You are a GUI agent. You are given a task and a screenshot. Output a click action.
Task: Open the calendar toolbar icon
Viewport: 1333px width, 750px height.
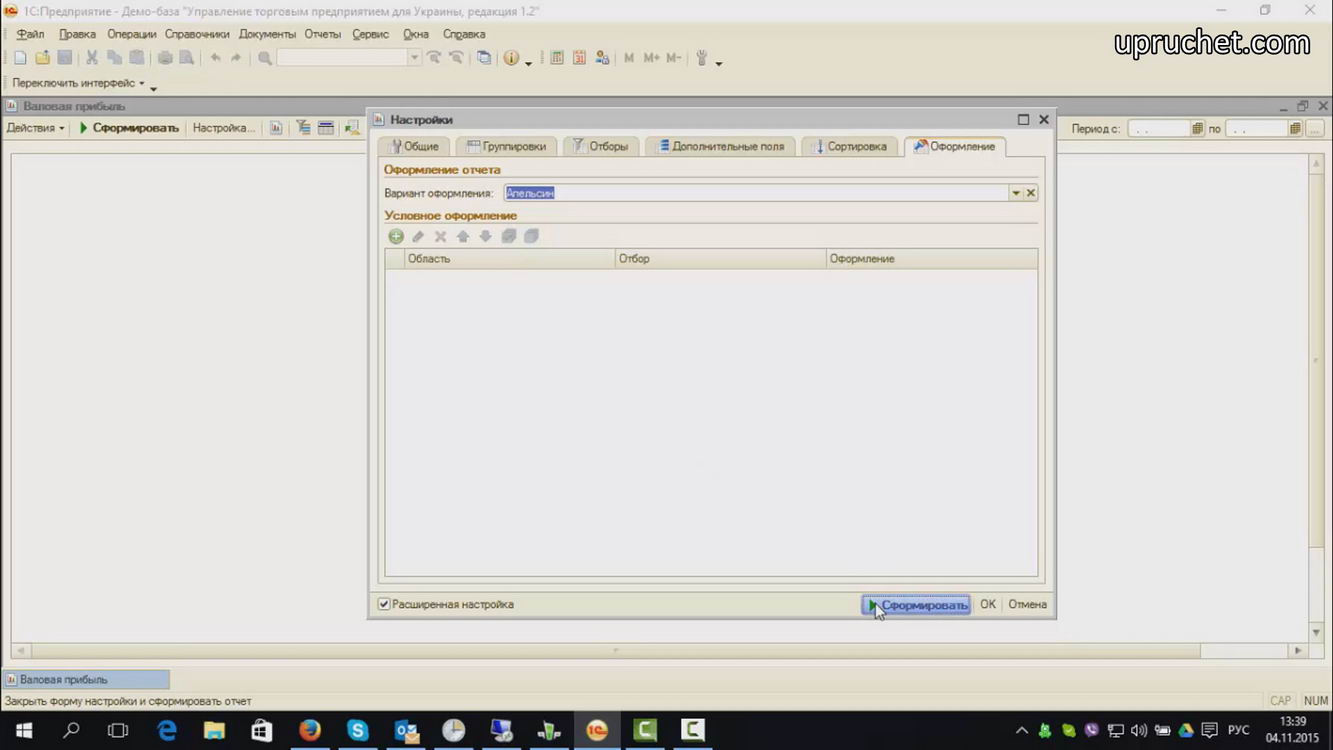579,58
